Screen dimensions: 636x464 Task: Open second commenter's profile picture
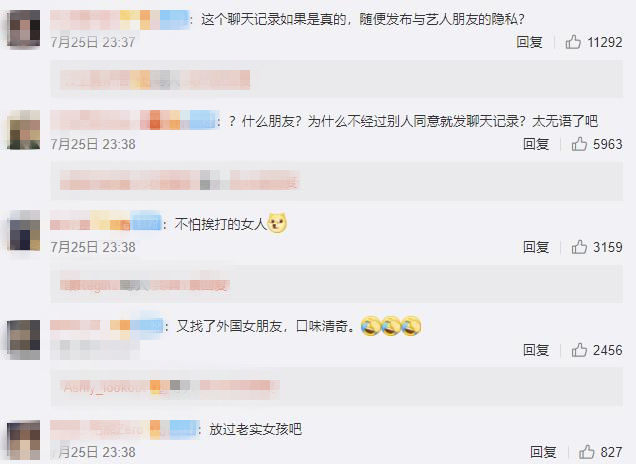(24, 130)
